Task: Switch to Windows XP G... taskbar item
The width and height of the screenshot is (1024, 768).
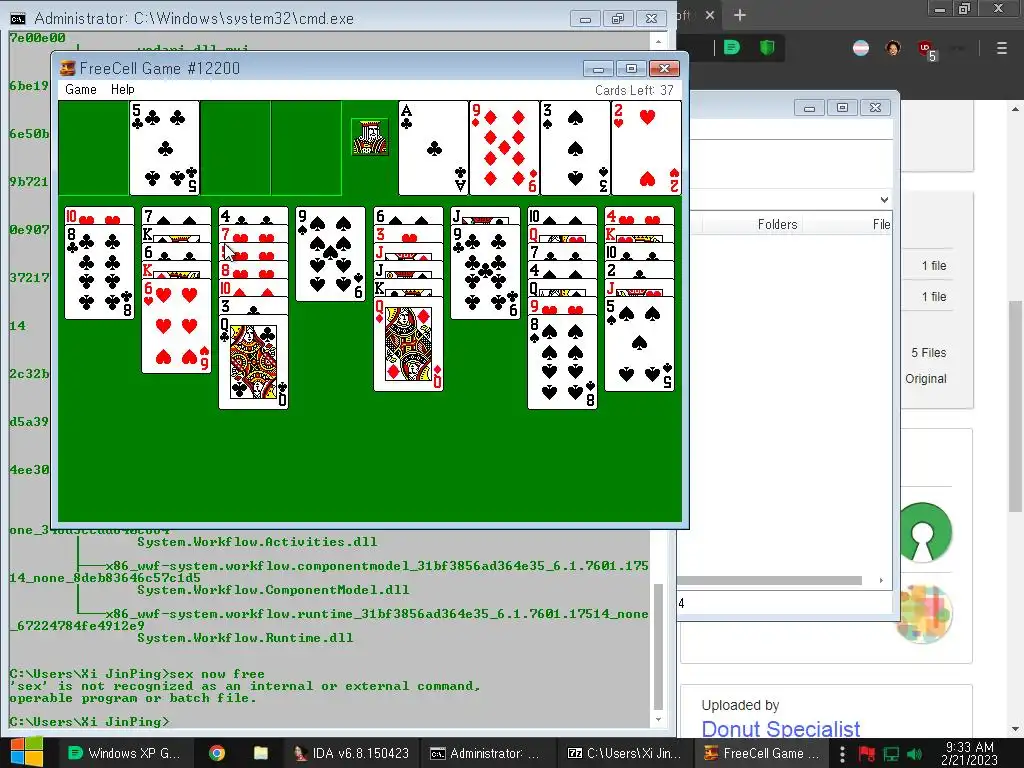Action: click(x=124, y=753)
